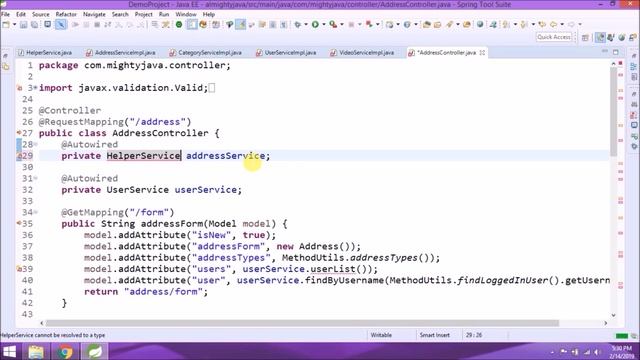Click the editor horizontal scrollbar

302,323
